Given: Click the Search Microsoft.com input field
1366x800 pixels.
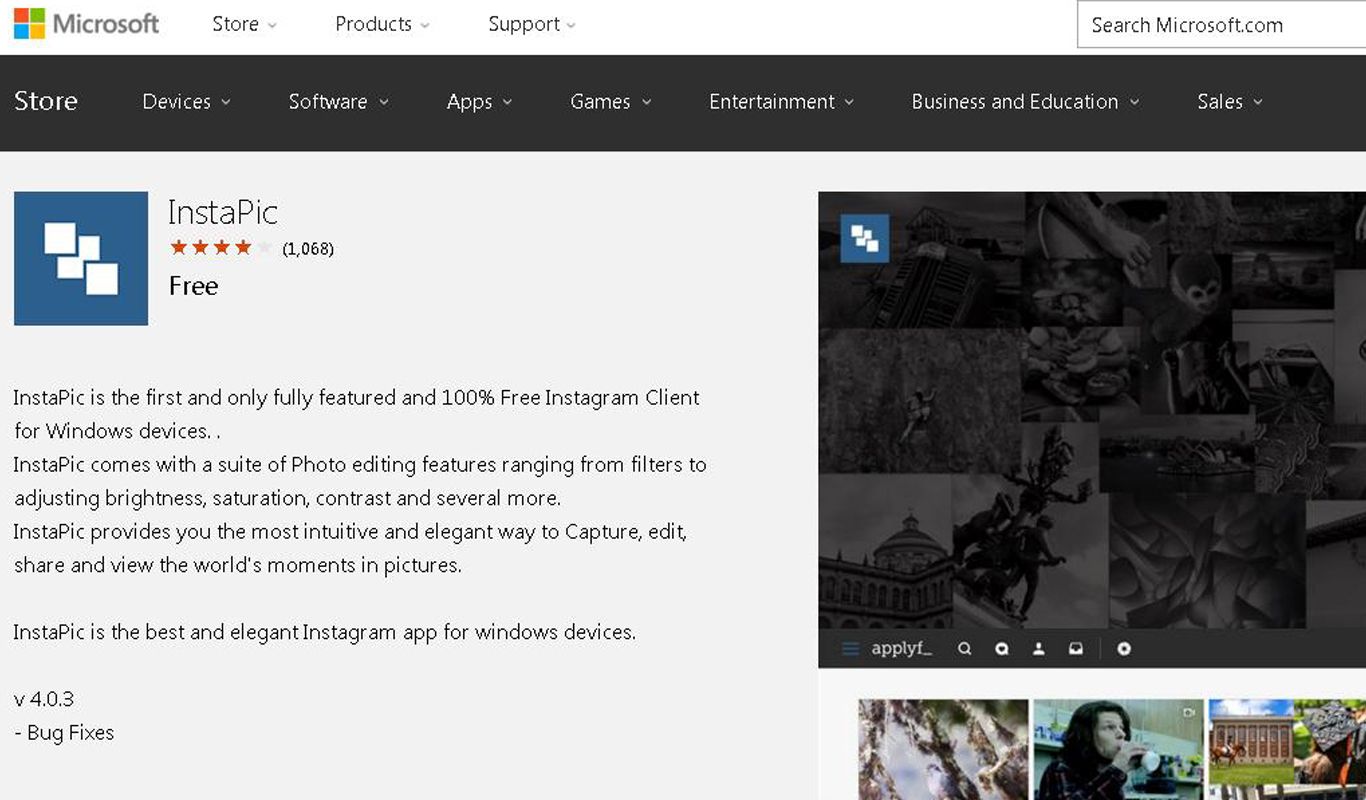Looking at the screenshot, I should coord(1221,25).
